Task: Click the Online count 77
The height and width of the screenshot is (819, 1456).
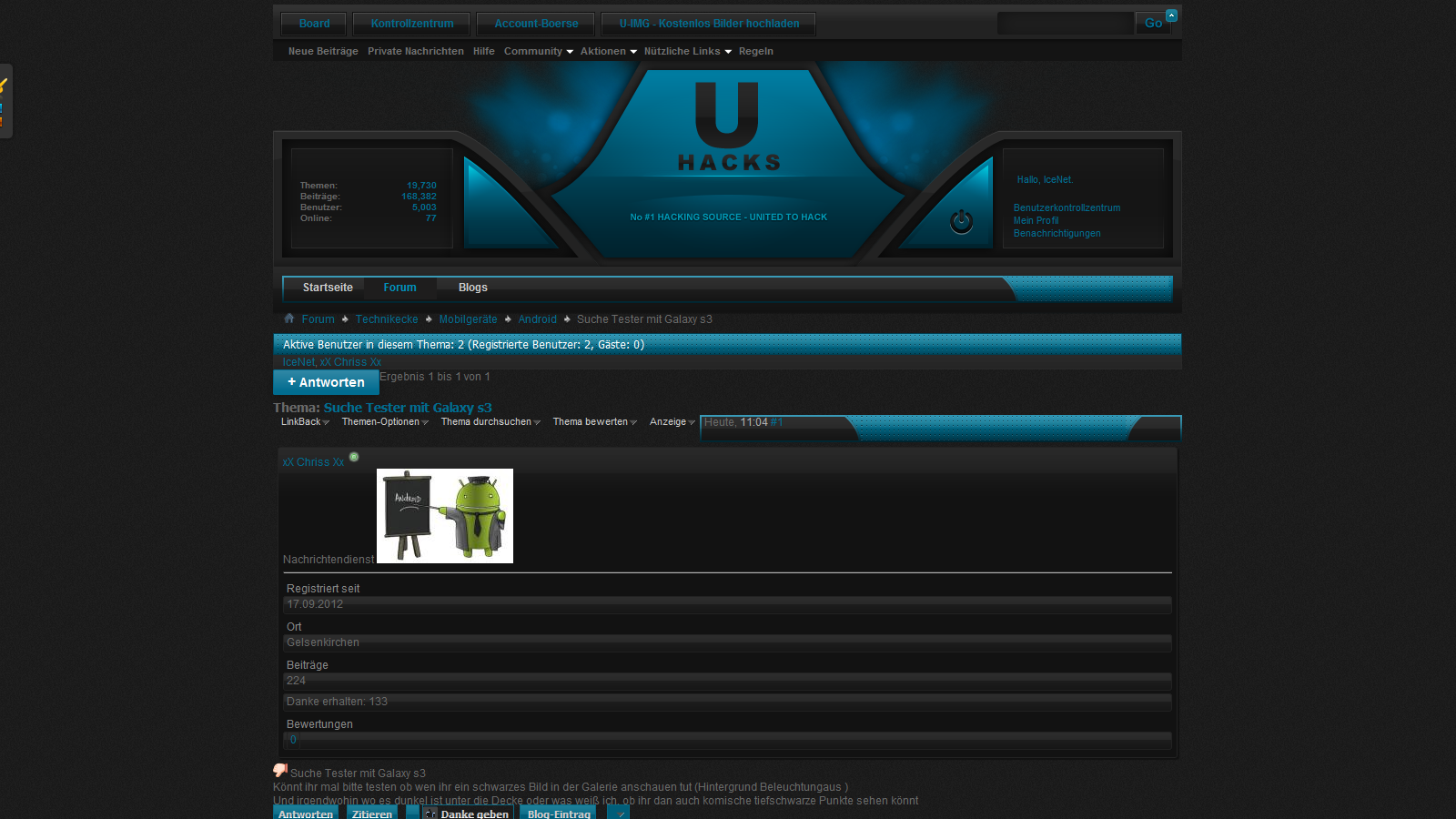Action: click(x=431, y=218)
